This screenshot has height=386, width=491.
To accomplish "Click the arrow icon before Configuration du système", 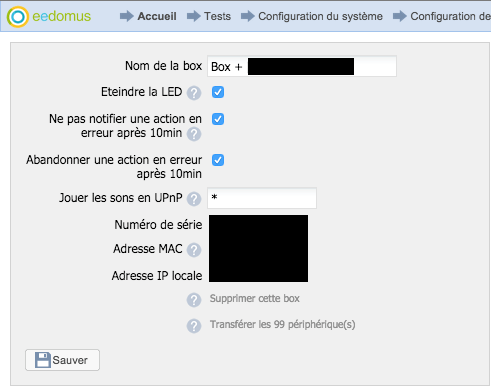I will pos(248,16).
